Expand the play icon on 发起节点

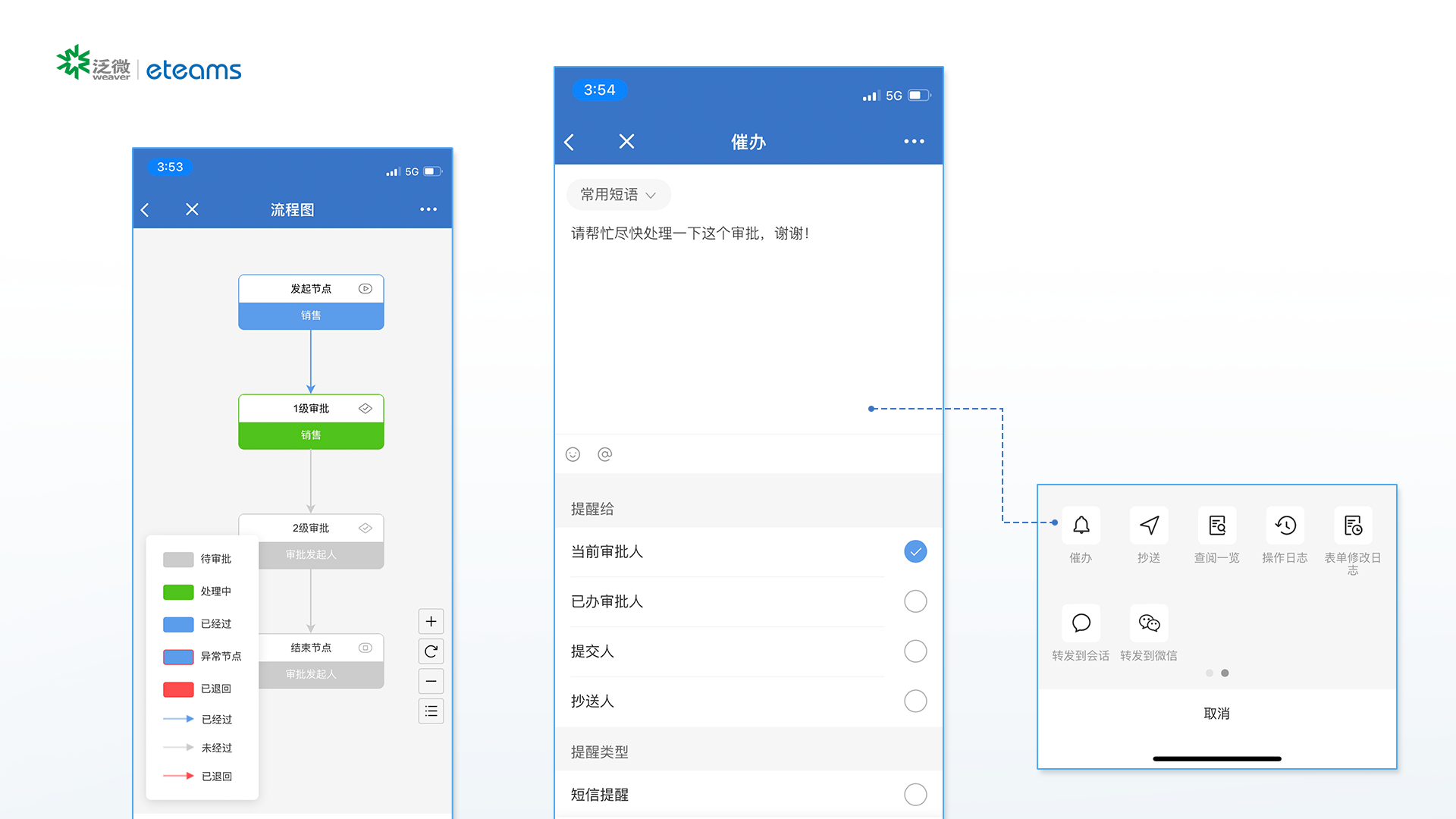(365, 288)
